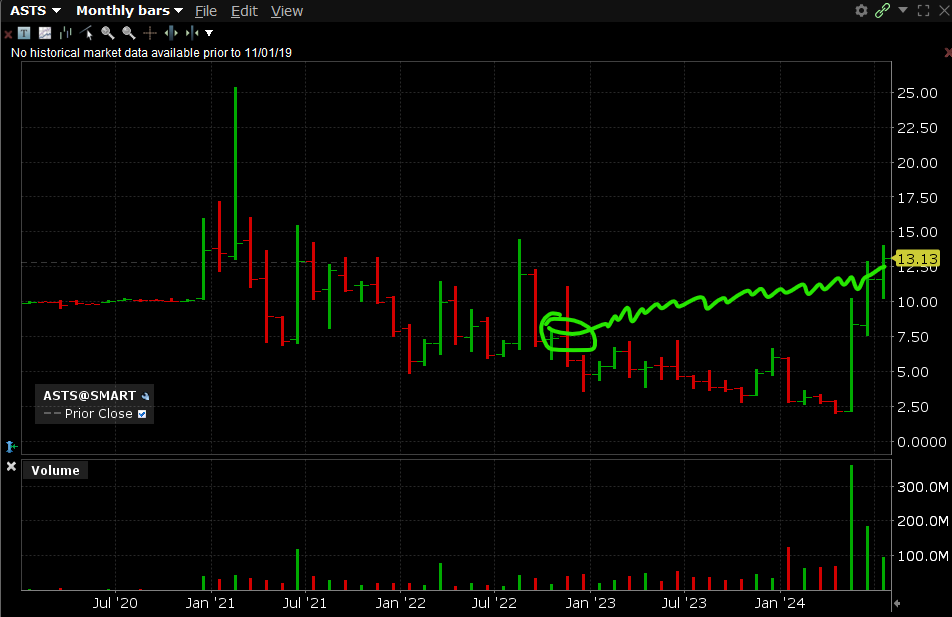Close the Volume subchart with X
Screen dimensions: 952x617
point(11,466)
